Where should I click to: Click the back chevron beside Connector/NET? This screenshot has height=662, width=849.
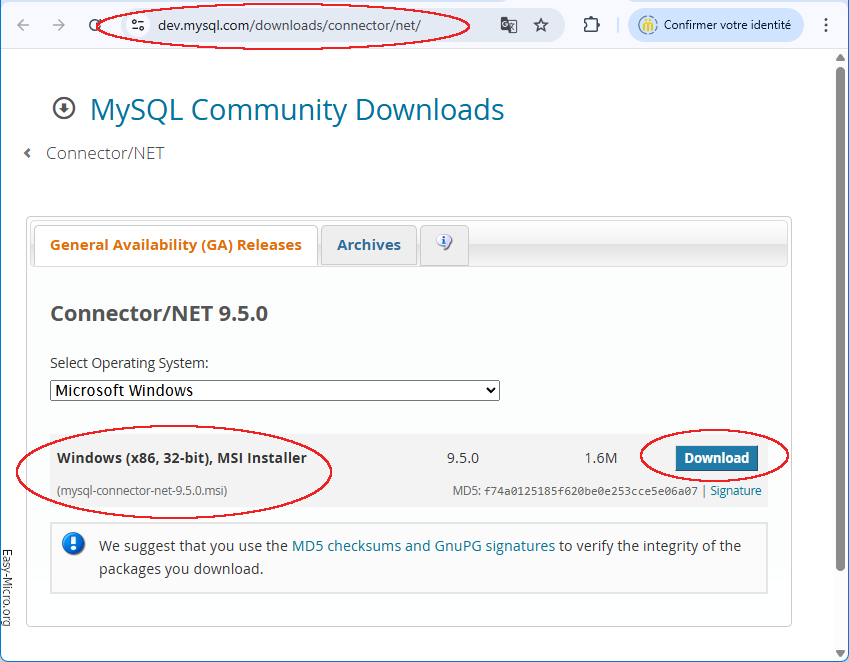[x=28, y=153]
